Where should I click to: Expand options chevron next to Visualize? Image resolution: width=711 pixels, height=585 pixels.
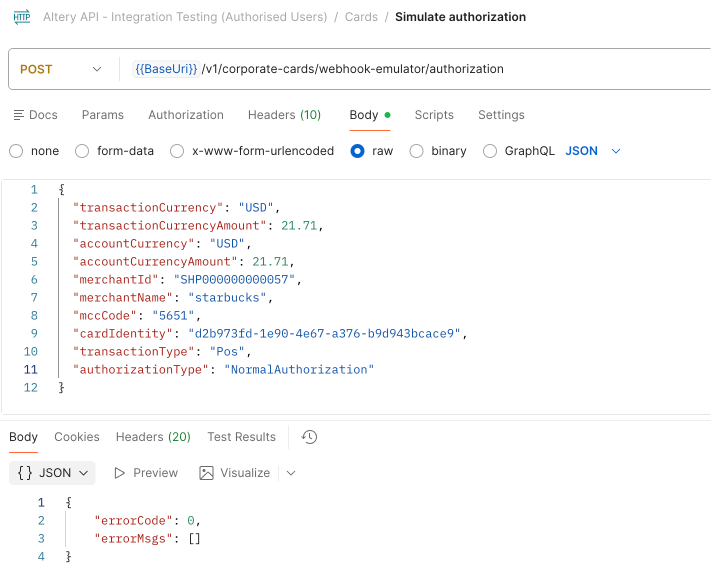point(291,473)
